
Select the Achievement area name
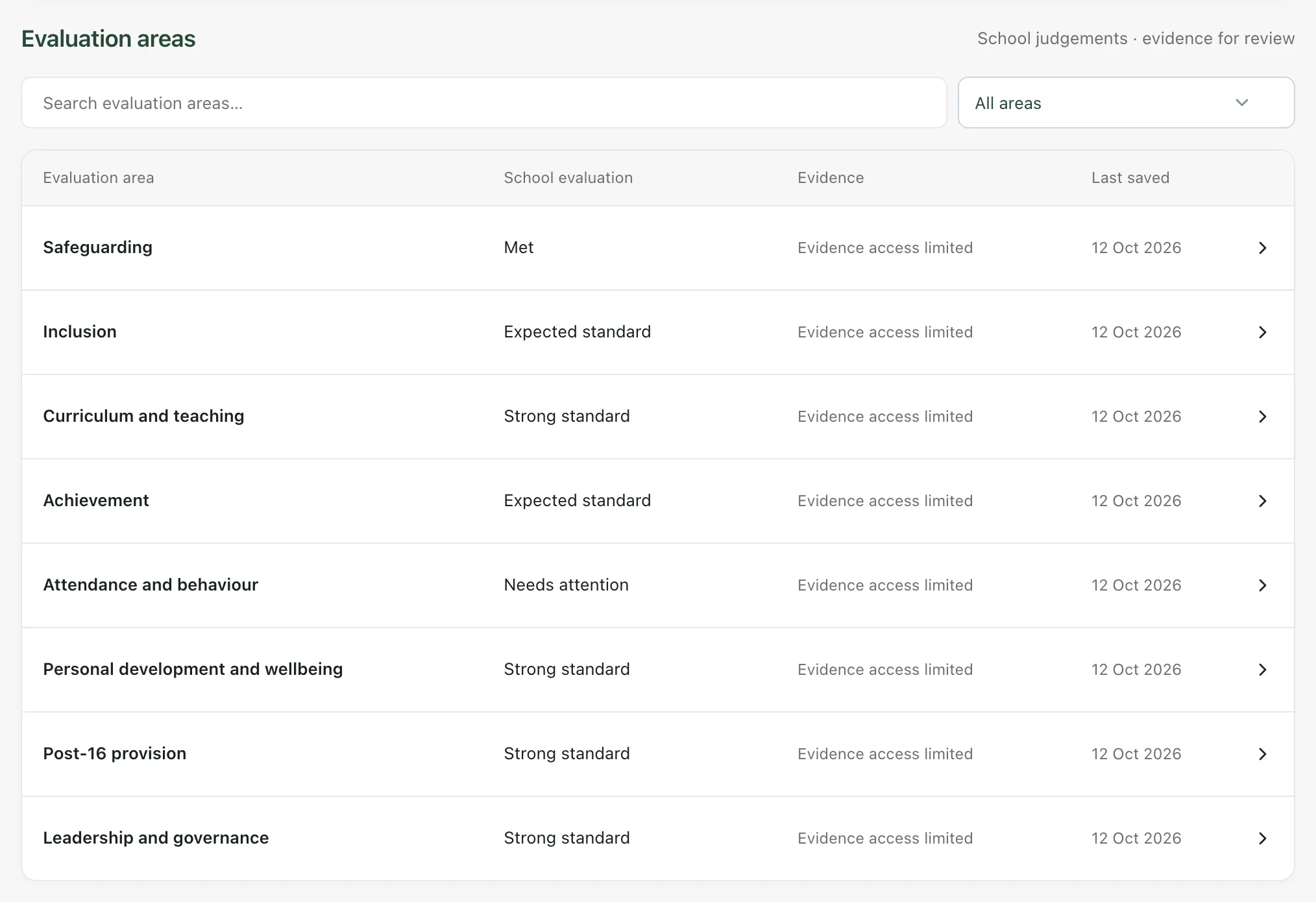coord(96,500)
